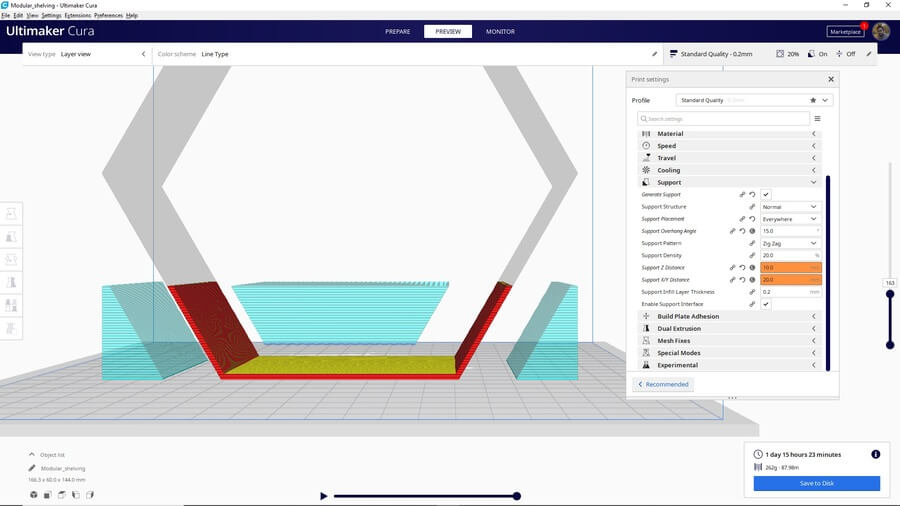Viewport: 900px width, 506px height.
Task: Expand the Special Modes category
Action: pos(729,353)
